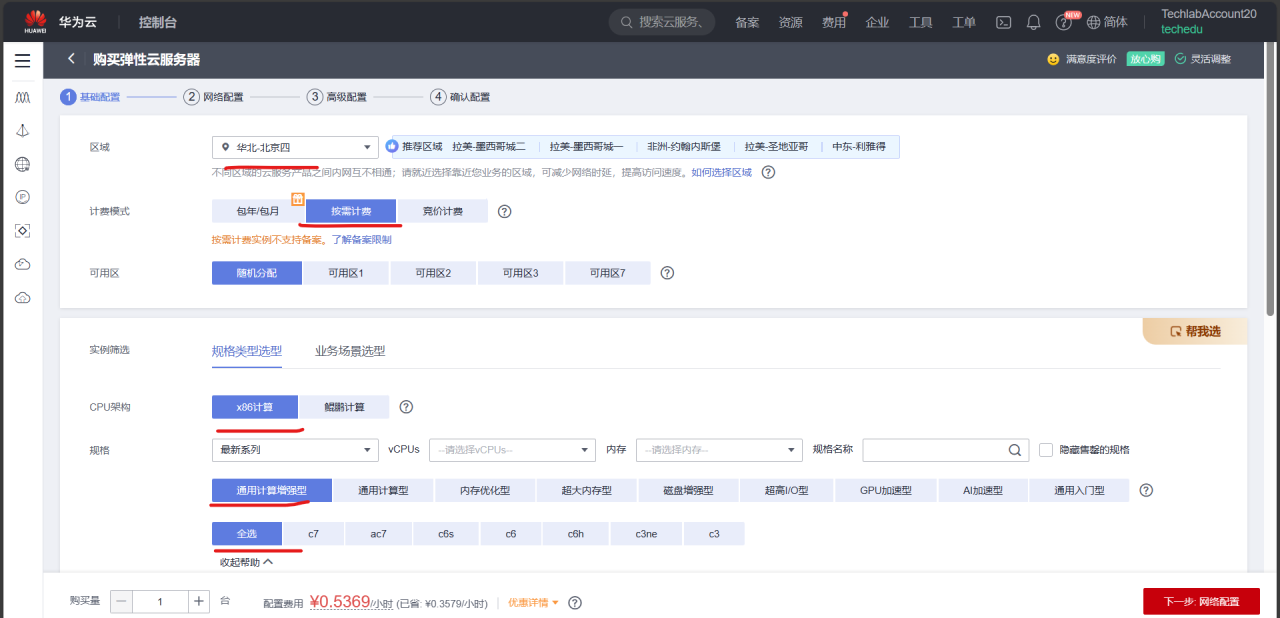Switch to the 业务场景选型 tab
Image resolution: width=1280 pixels, height=618 pixels.
coord(350,351)
